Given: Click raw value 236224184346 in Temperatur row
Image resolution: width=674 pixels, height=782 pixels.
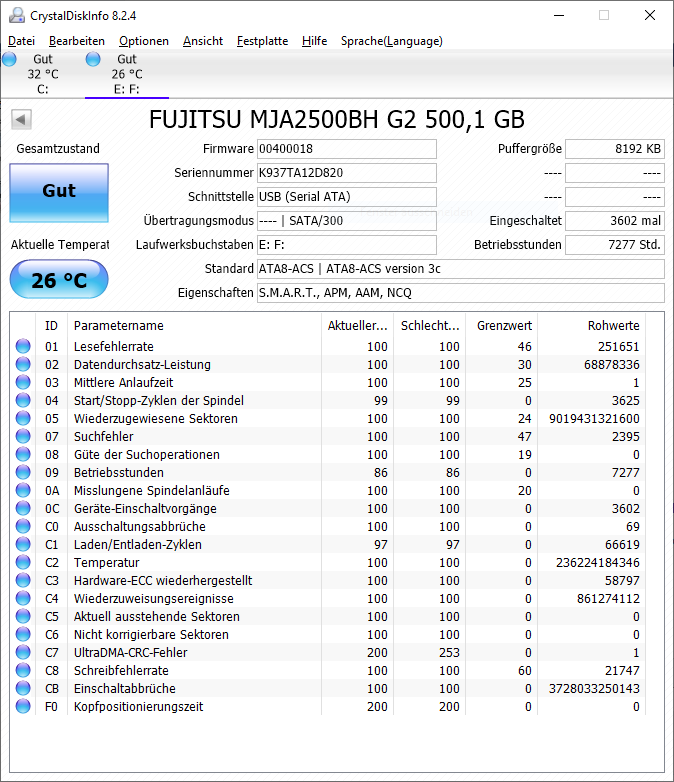Looking at the screenshot, I should click(x=598, y=563).
